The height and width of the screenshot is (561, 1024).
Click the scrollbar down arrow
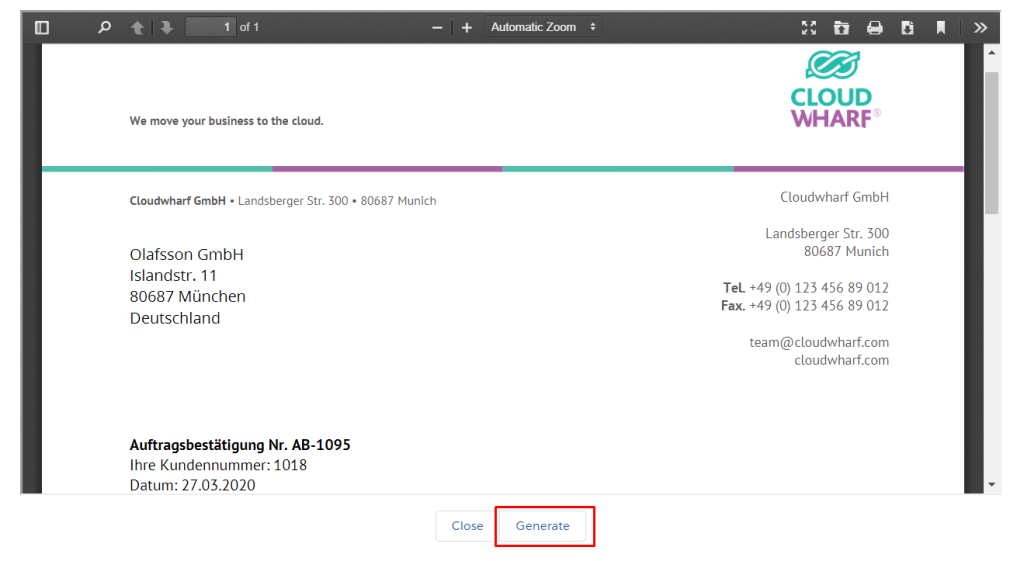(x=992, y=485)
